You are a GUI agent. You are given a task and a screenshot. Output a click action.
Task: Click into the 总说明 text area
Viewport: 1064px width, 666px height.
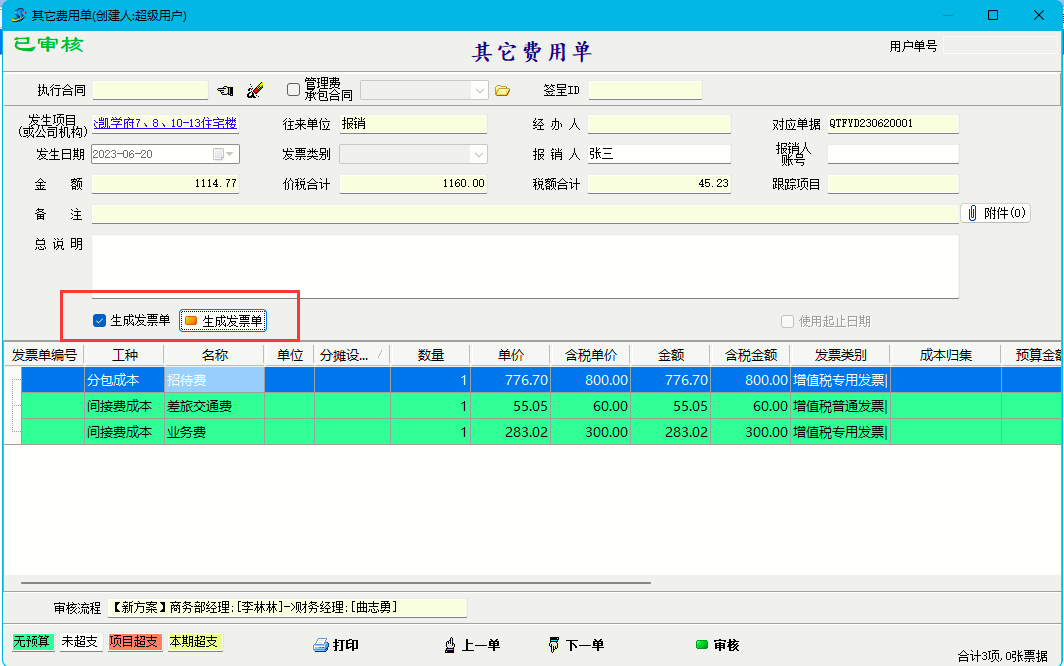(525, 265)
